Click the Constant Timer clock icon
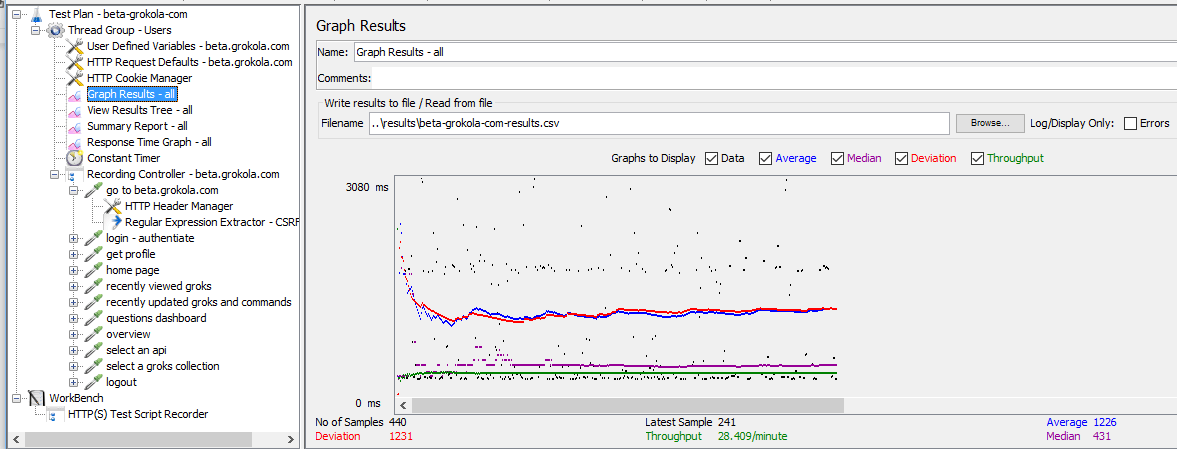Image resolution: width=1177 pixels, height=449 pixels. [75, 158]
